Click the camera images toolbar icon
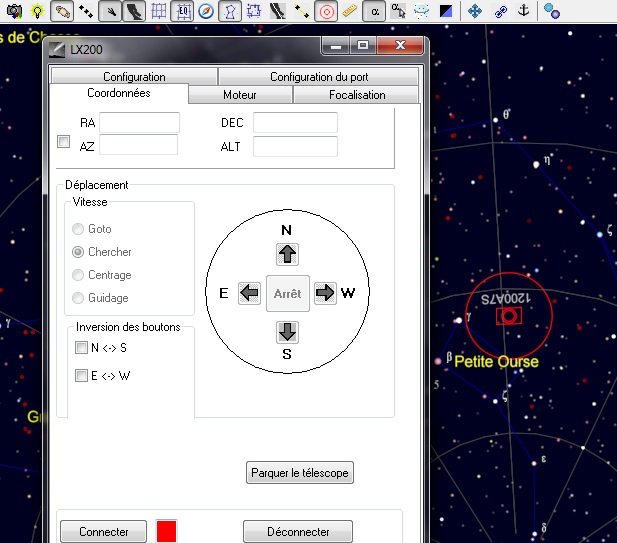The height and width of the screenshot is (543, 617). [14, 11]
